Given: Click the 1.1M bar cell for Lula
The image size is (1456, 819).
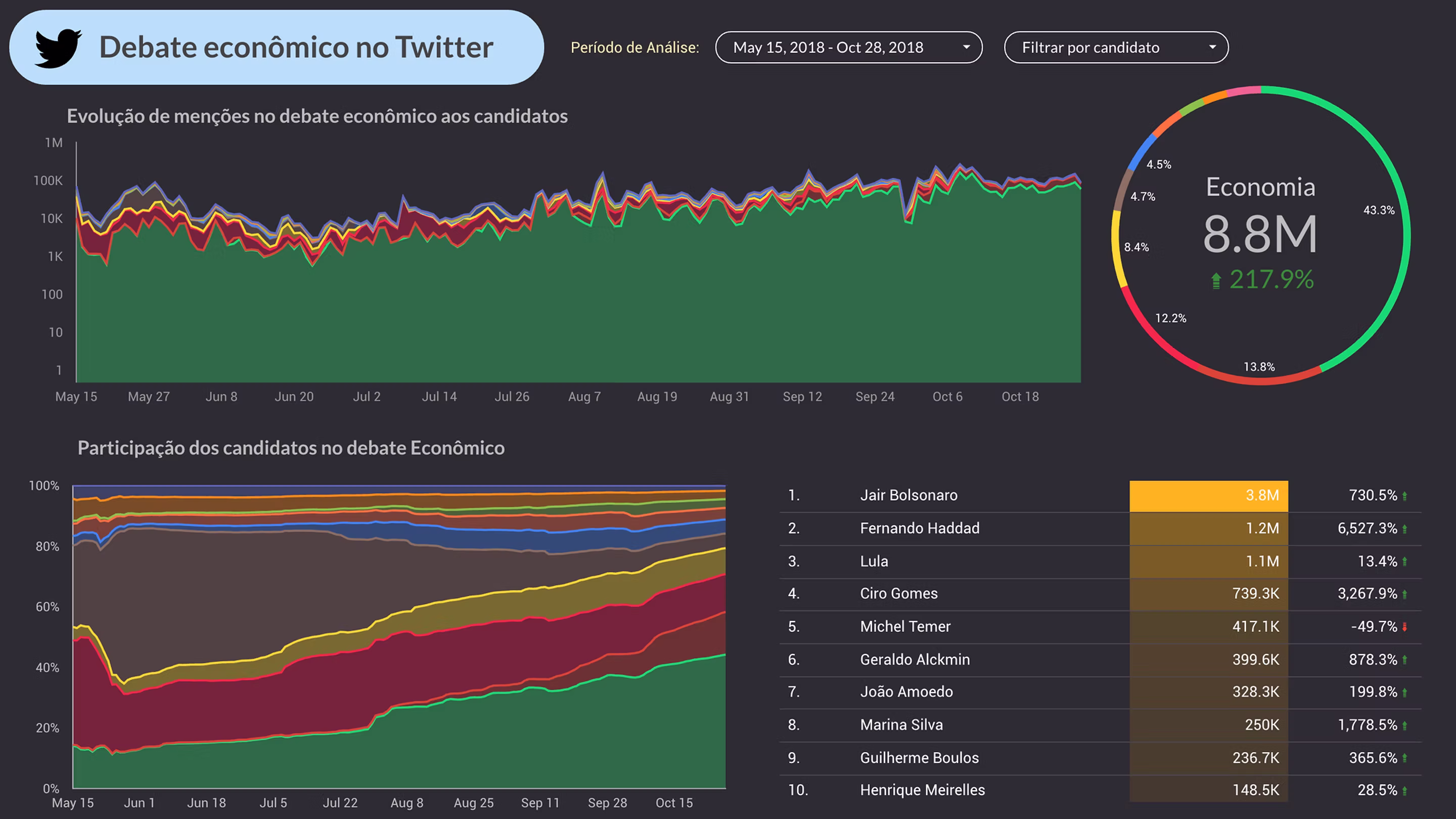Looking at the screenshot, I should 1208,561.
